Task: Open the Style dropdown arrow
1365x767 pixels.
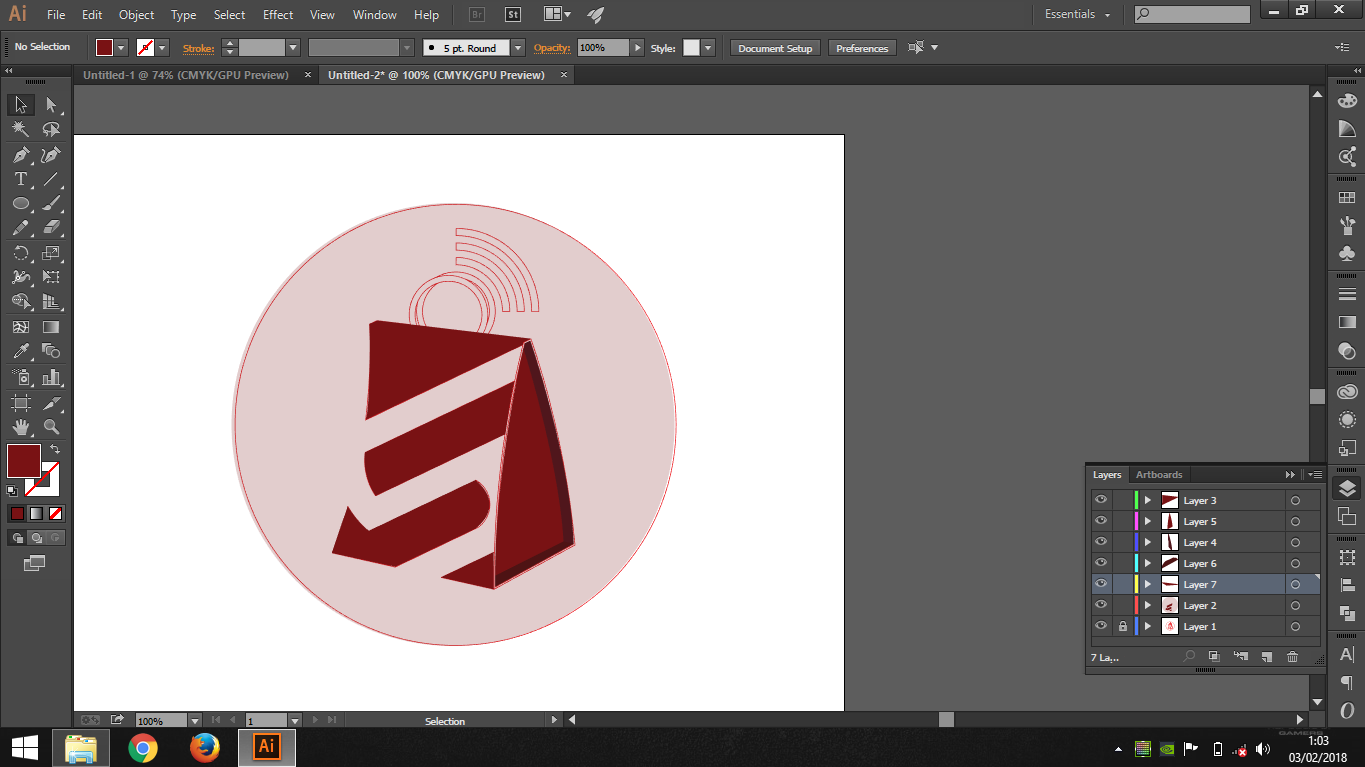Action: point(708,48)
